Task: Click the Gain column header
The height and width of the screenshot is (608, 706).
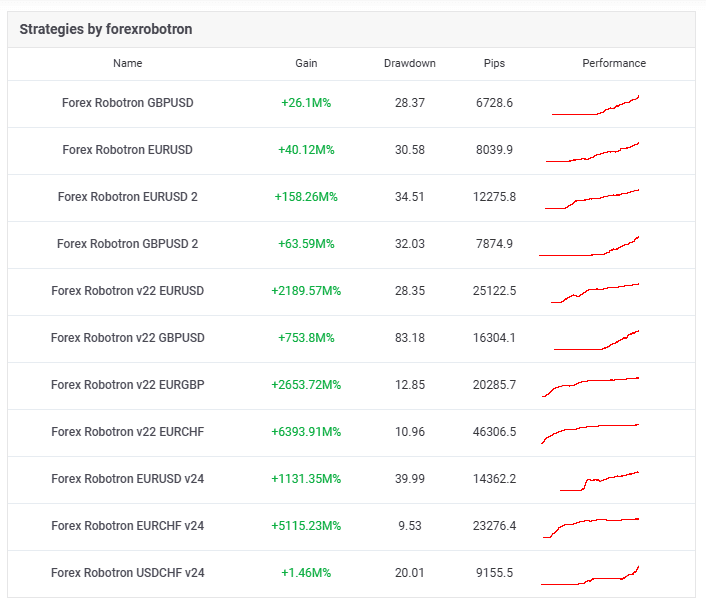Action: [306, 63]
